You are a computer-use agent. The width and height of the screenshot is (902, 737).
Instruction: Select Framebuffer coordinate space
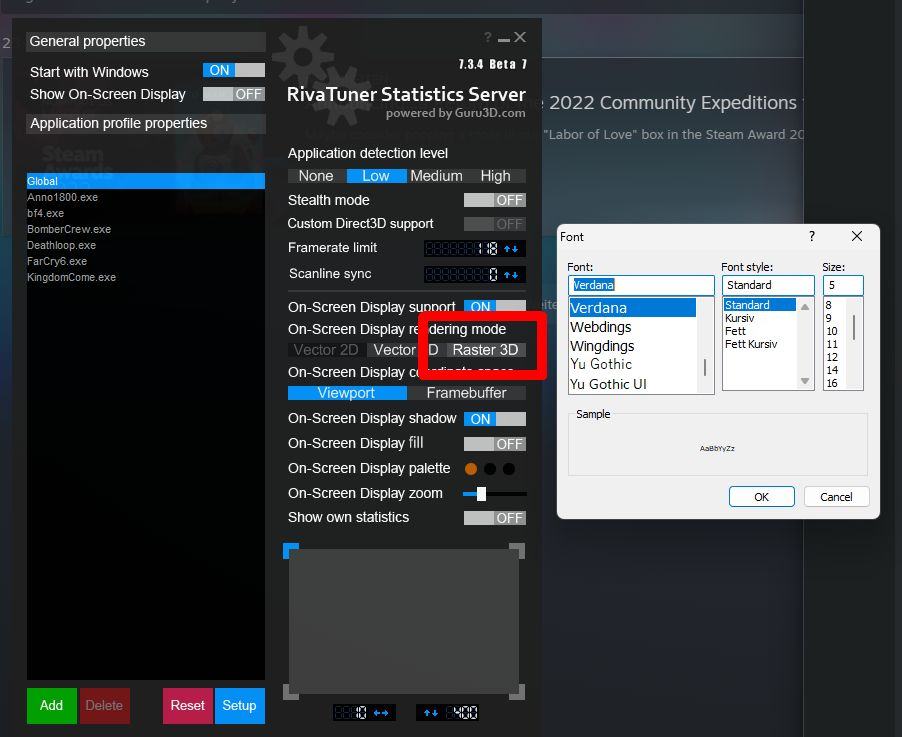[x=467, y=393]
